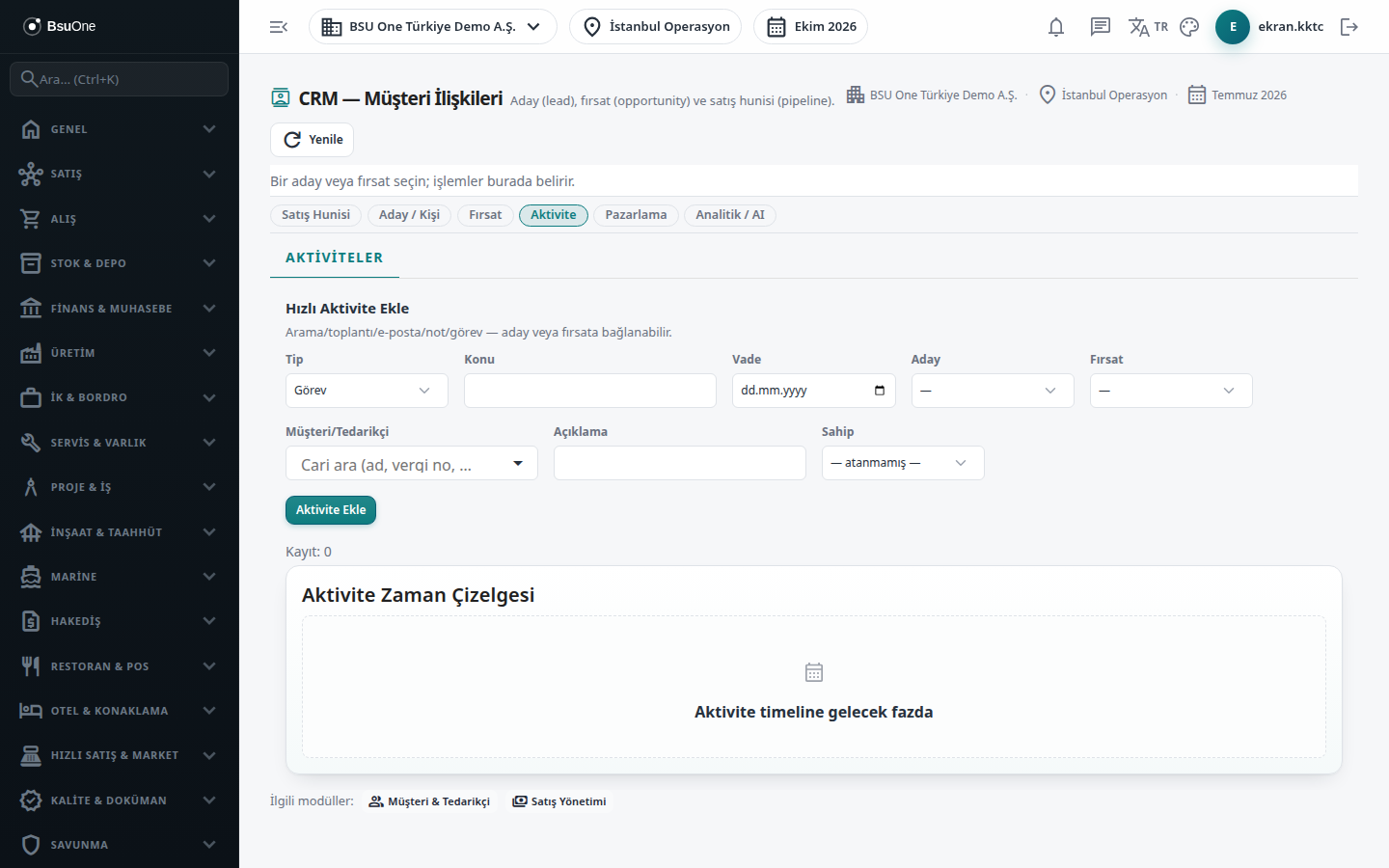This screenshot has width=1389, height=868.
Task: Open the Sahip dropdown showing atanmamış
Action: click(903, 463)
